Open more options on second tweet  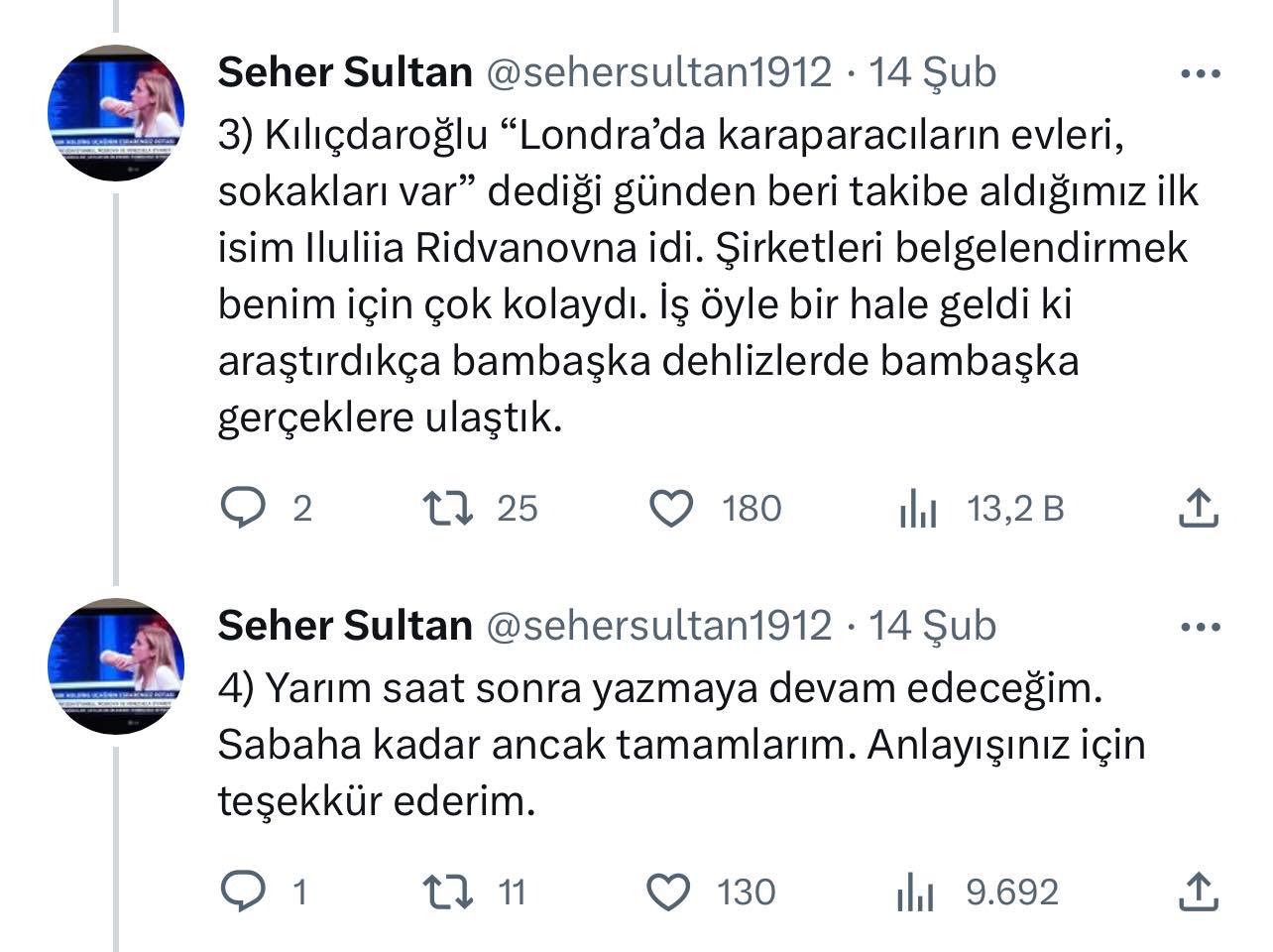click(x=1201, y=627)
